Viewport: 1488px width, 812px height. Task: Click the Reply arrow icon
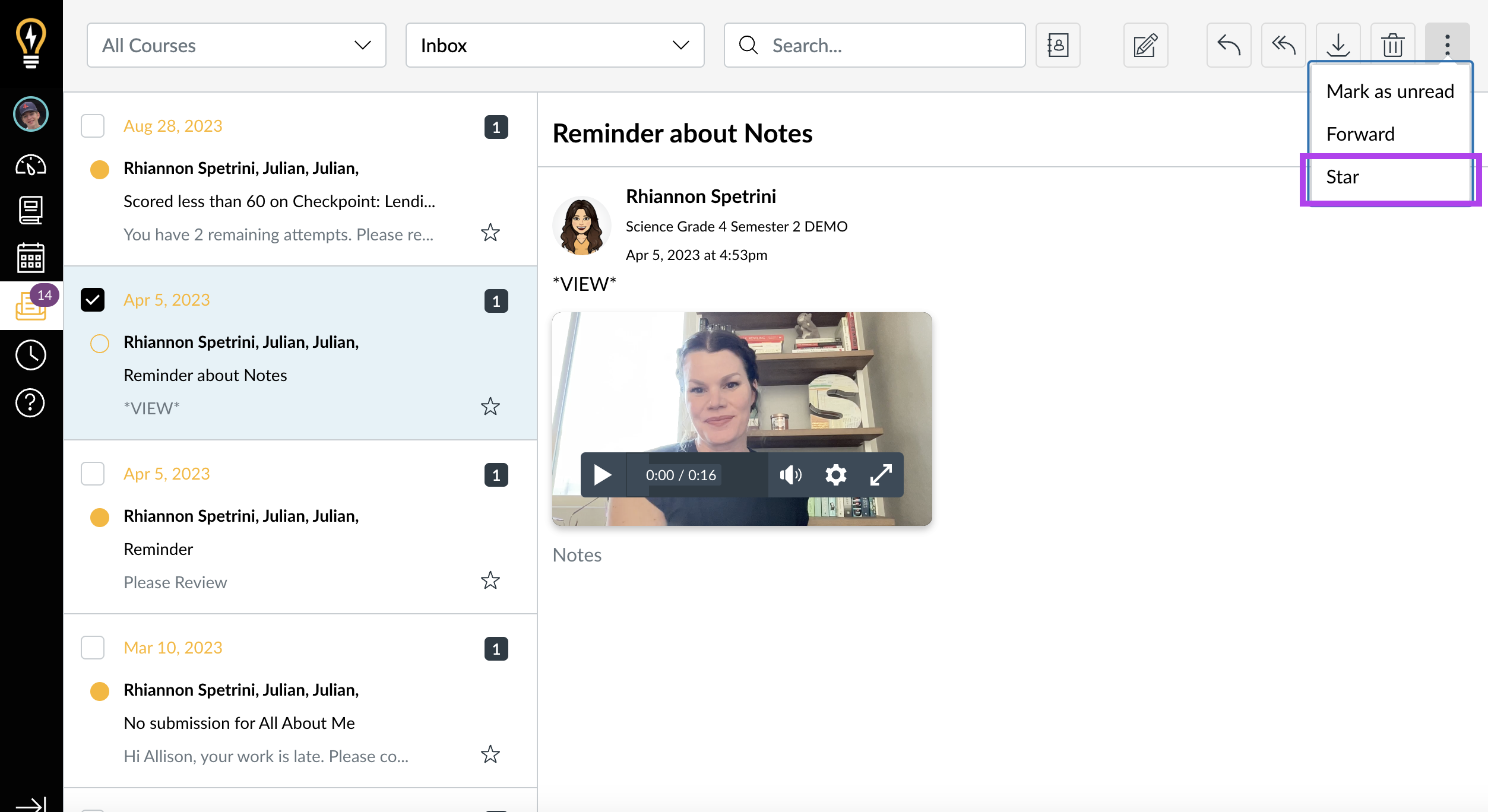coord(1229,45)
